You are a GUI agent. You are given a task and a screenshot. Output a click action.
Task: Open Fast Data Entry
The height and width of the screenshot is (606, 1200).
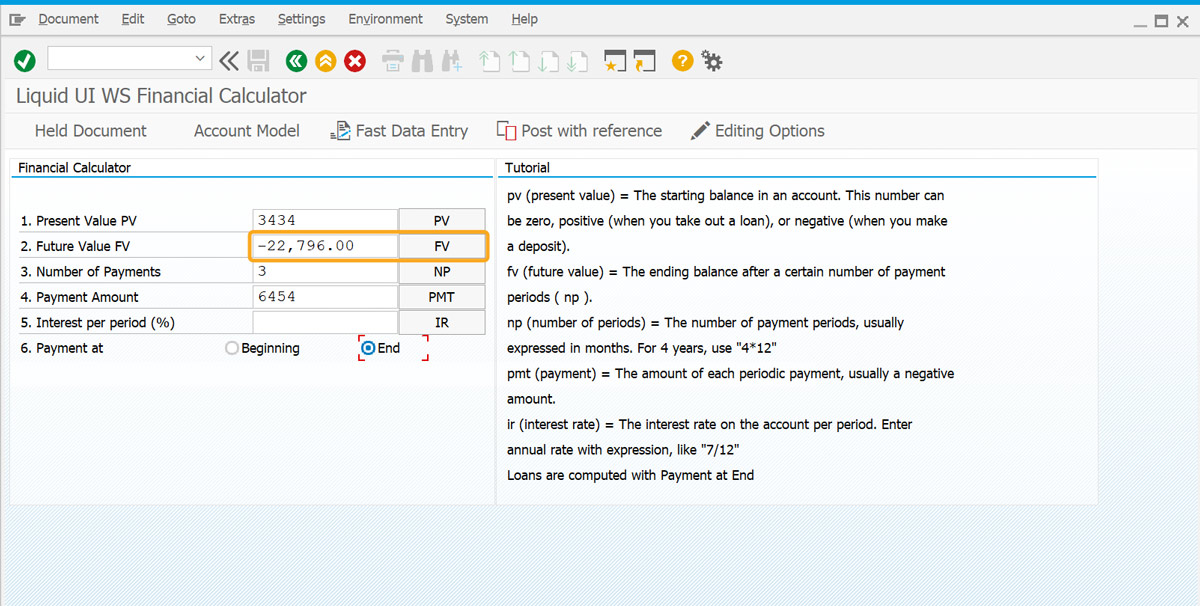[399, 131]
